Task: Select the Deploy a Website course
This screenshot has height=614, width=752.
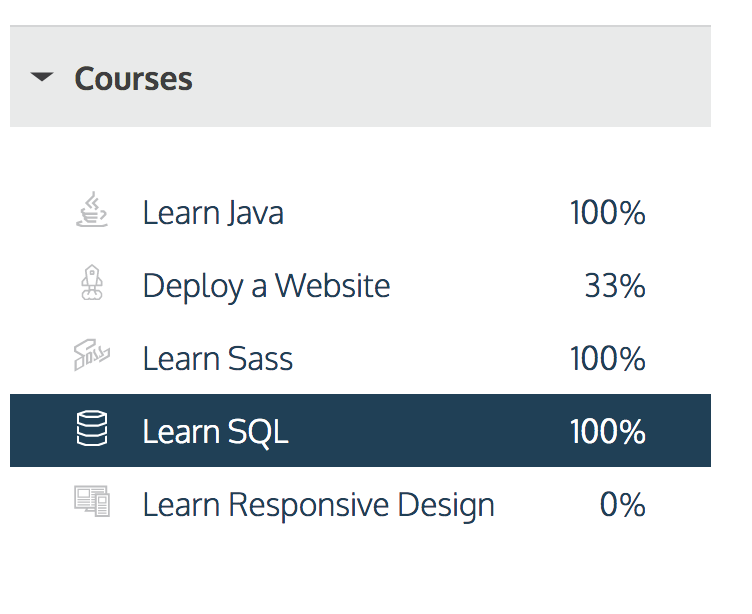Action: [266, 286]
